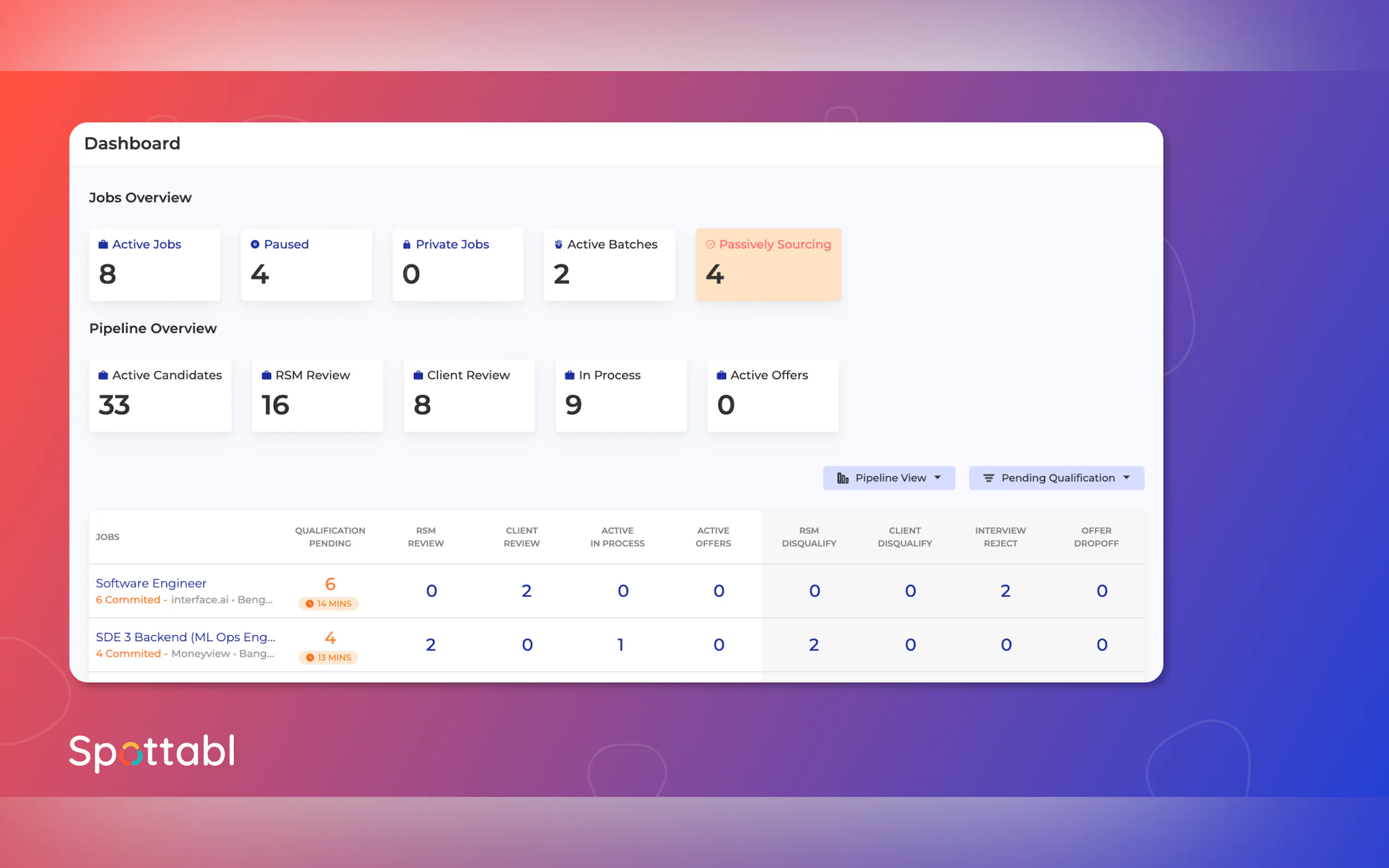Click the 14 MINS timer badge
The height and width of the screenshot is (868, 1389).
(329, 603)
